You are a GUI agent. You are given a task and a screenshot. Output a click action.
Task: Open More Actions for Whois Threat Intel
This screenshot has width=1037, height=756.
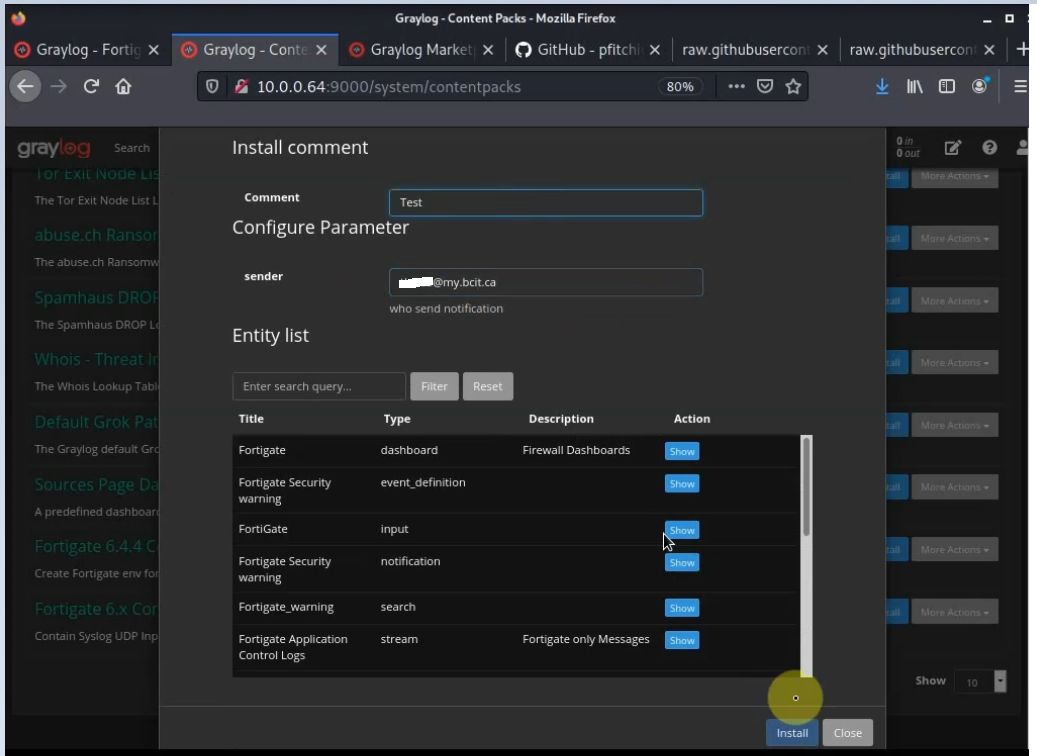[954, 362]
